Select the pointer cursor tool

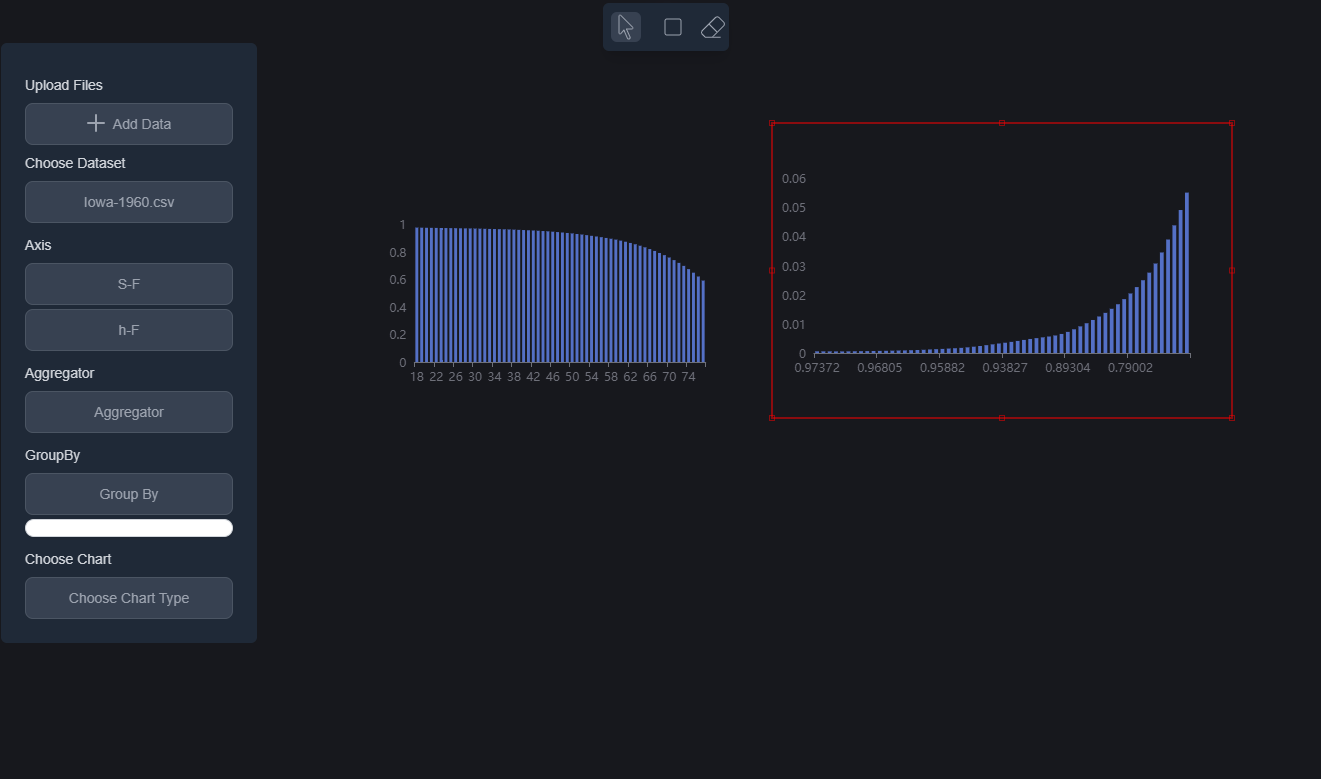(x=626, y=27)
